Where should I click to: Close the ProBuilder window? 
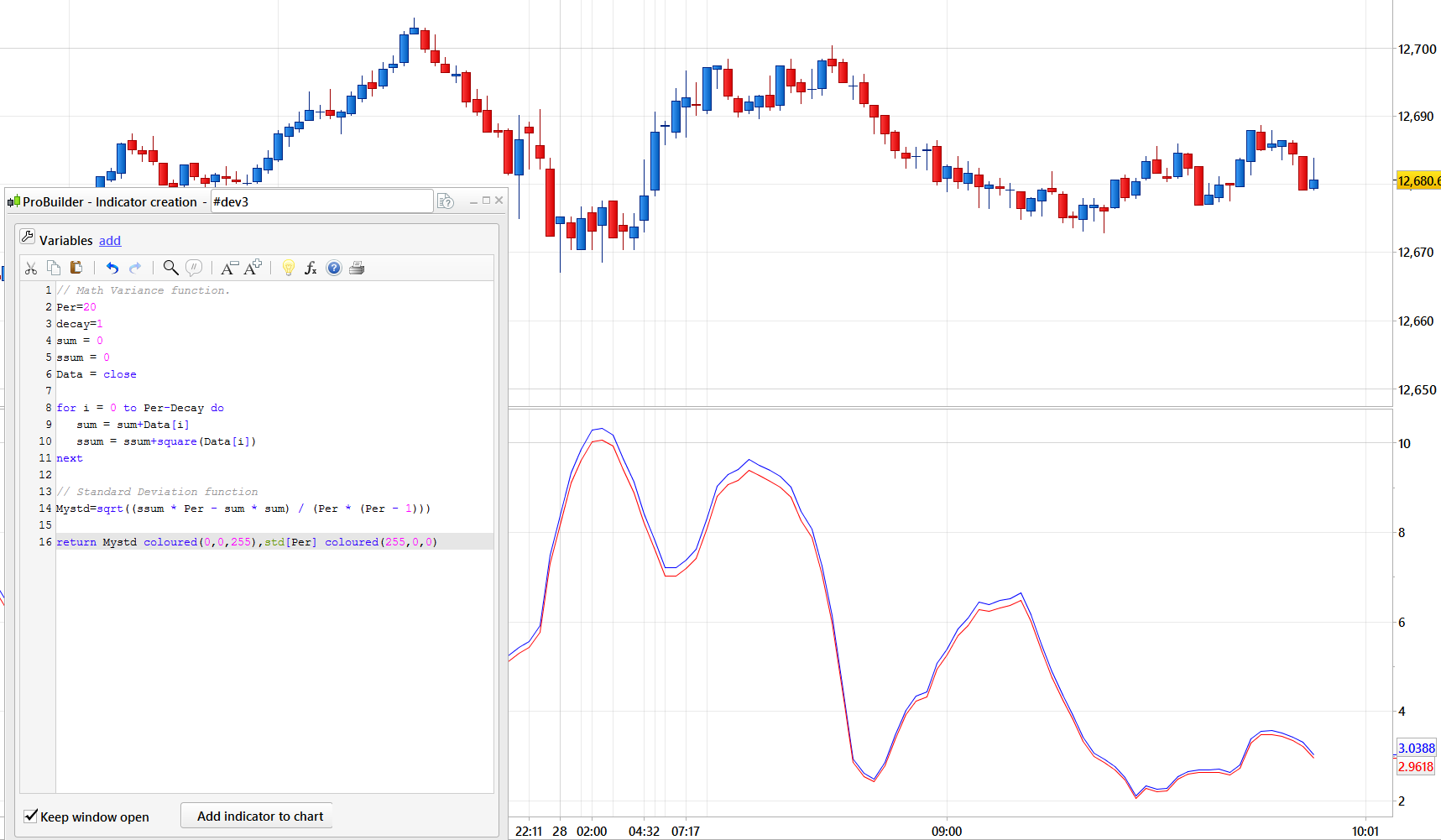click(499, 201)
